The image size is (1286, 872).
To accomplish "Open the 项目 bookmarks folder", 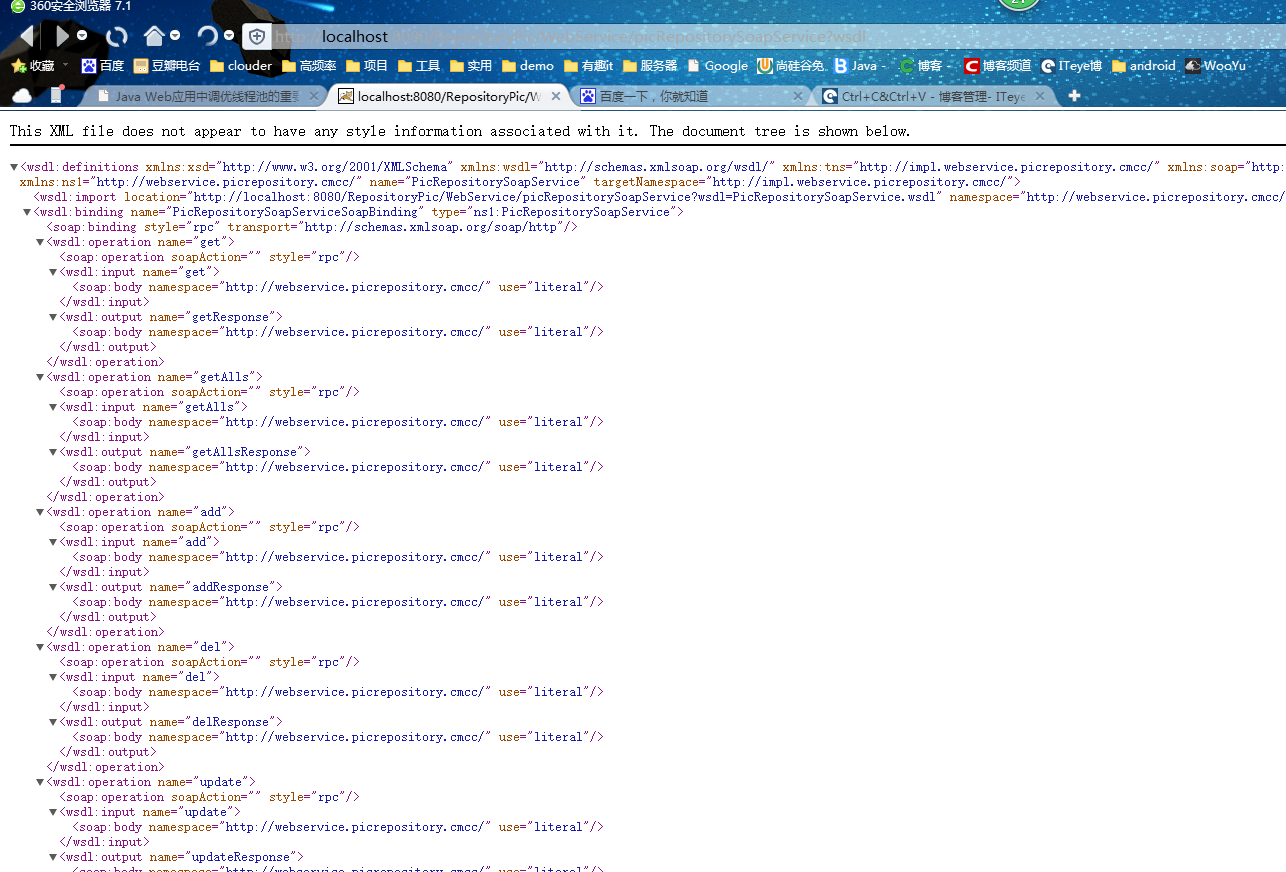I will (367, 65).
